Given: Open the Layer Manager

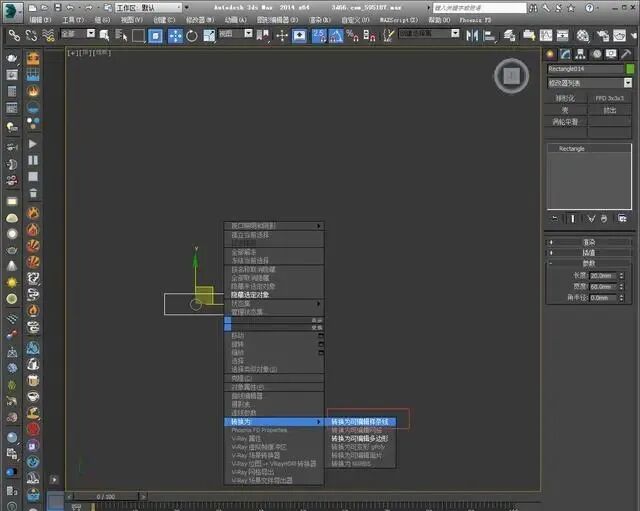Looking at the screenshot, I should coord(509,36).
